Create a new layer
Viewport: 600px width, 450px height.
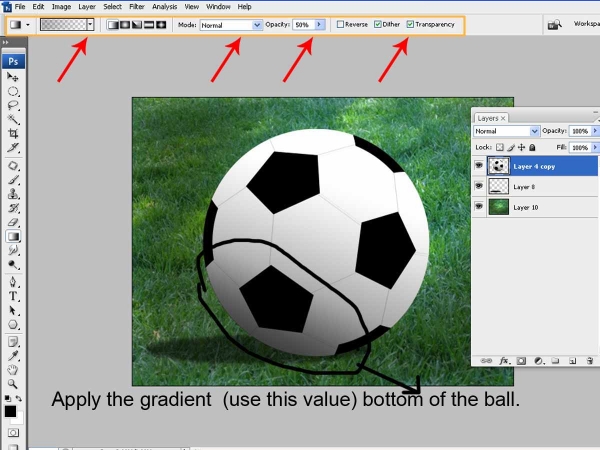572,360
